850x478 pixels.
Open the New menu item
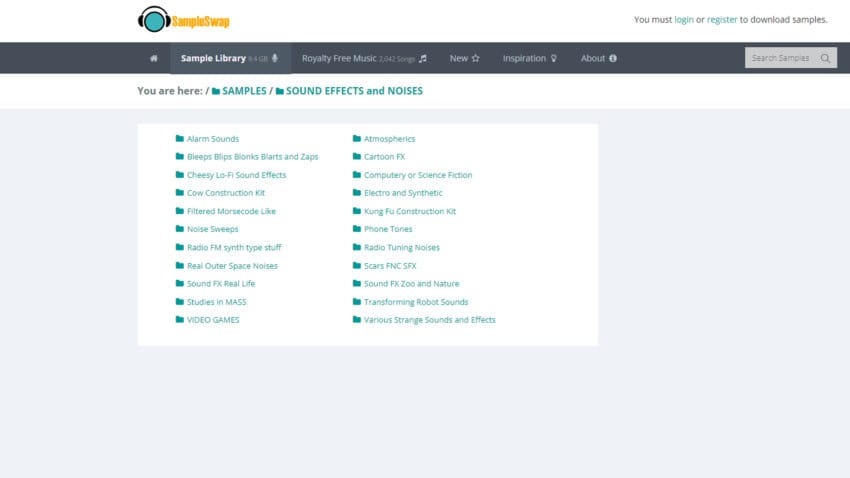[x=464, y=58]
